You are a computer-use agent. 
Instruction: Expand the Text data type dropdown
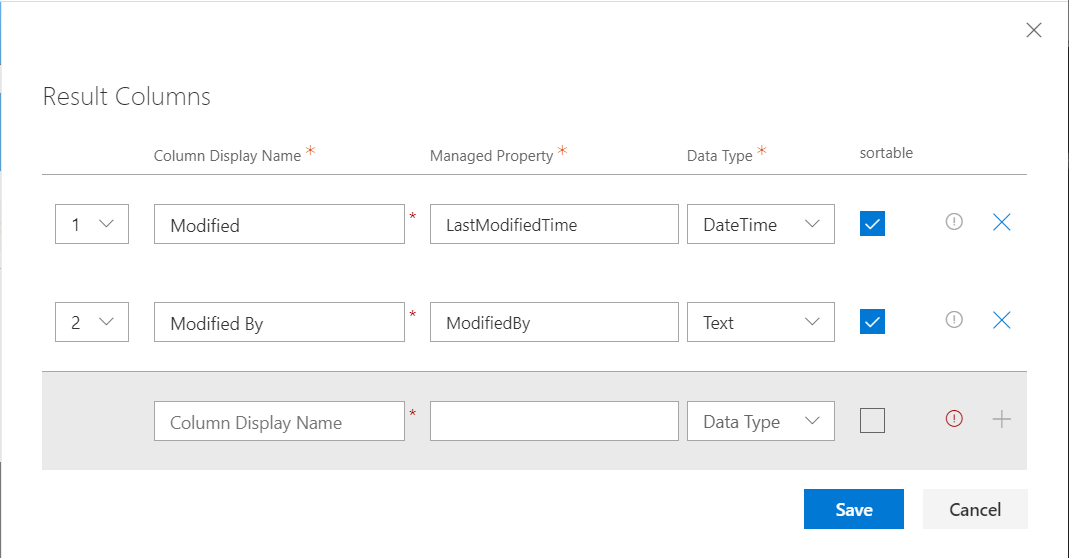pyautogui.click(x=760, y=322)
